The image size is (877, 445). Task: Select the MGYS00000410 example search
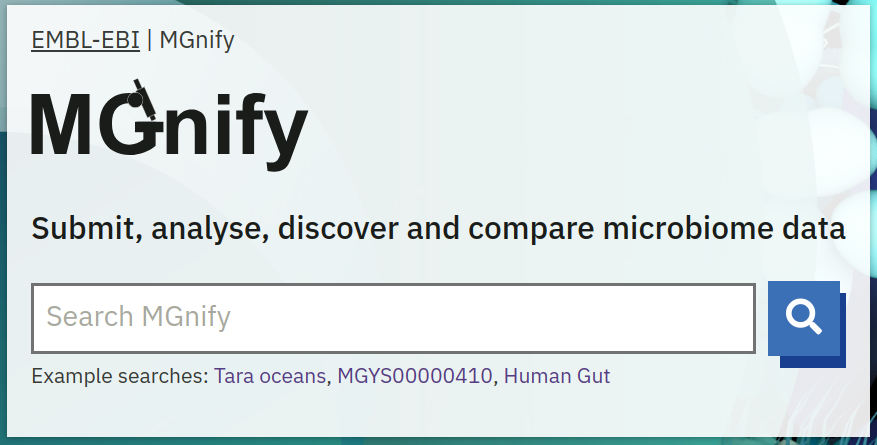(415, 376)
